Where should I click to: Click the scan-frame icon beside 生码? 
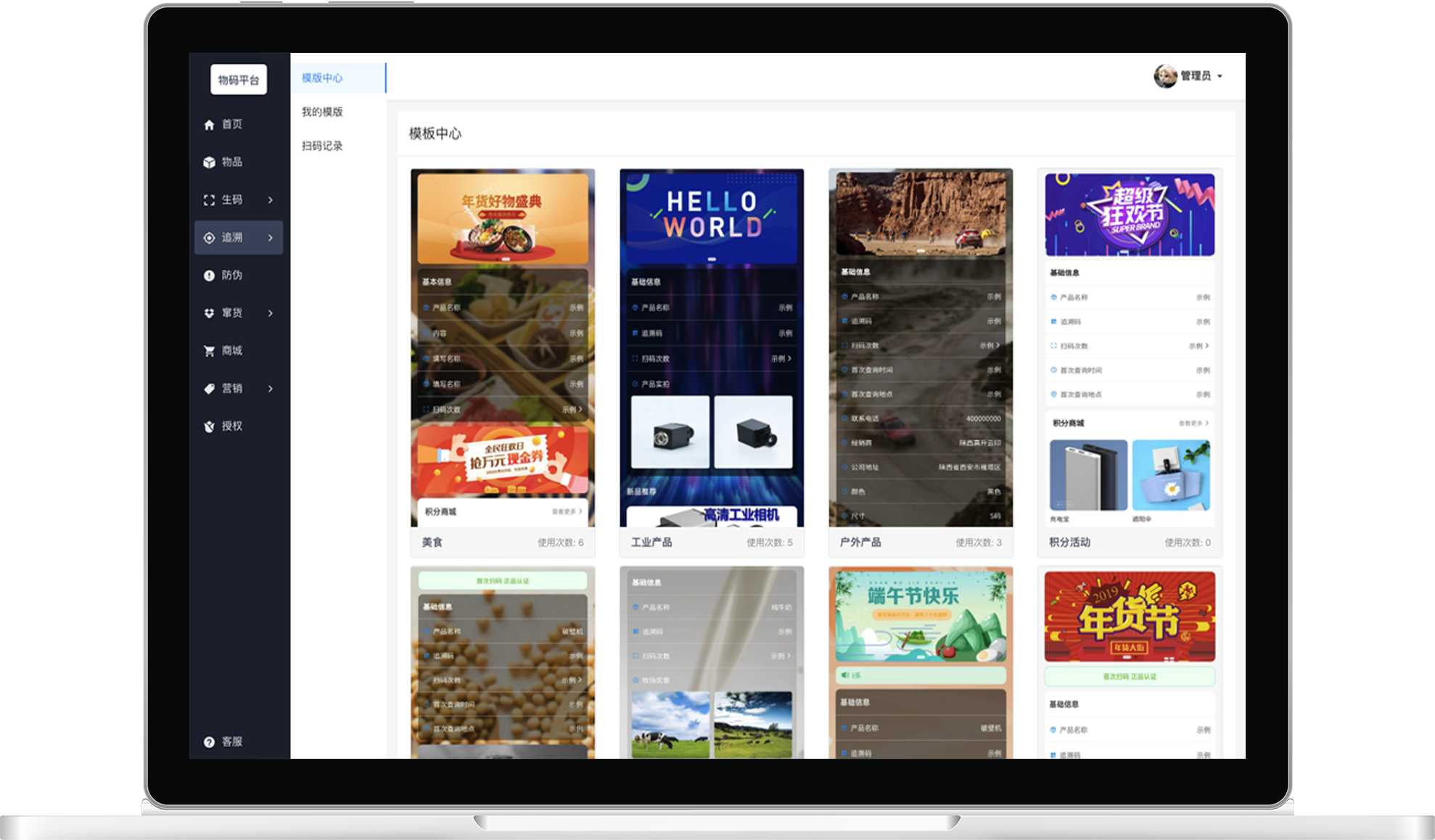click(209, 200)
